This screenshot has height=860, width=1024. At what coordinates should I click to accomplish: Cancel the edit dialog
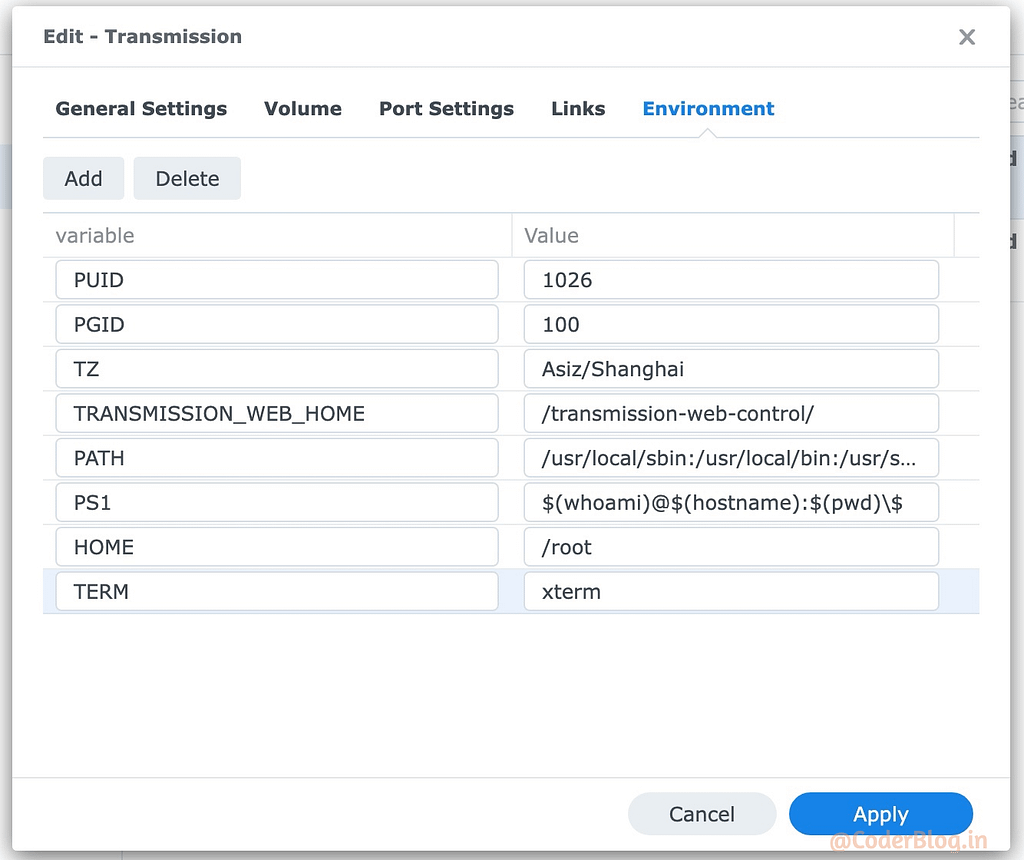702,814
